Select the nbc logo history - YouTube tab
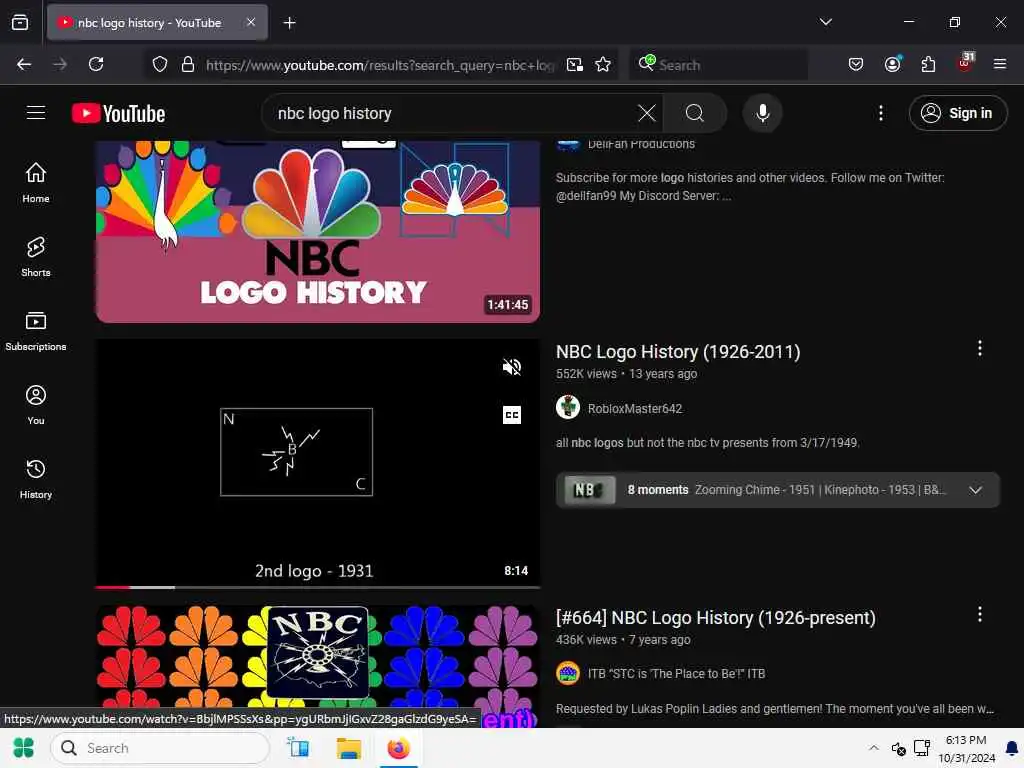Image resolution: width=1024 pixels, height=768 pixels. click(157, 23)
